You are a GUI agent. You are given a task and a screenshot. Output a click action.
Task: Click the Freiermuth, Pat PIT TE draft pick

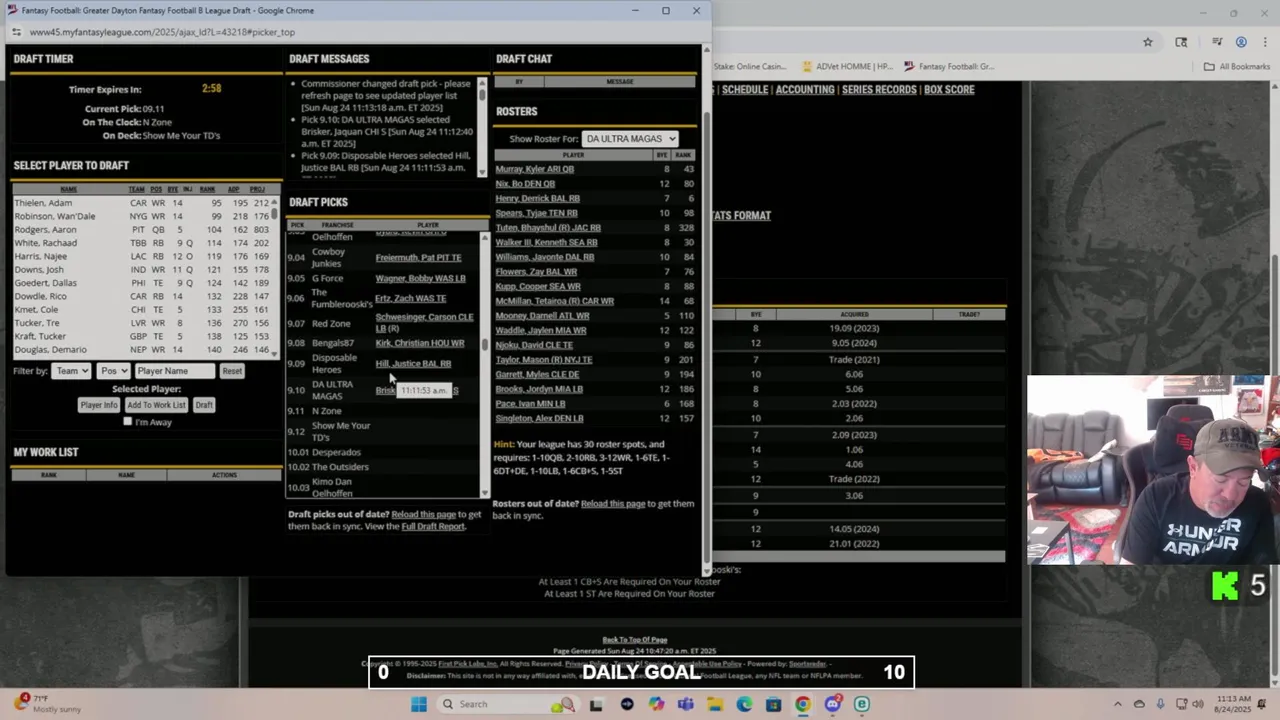click(418, 257)
